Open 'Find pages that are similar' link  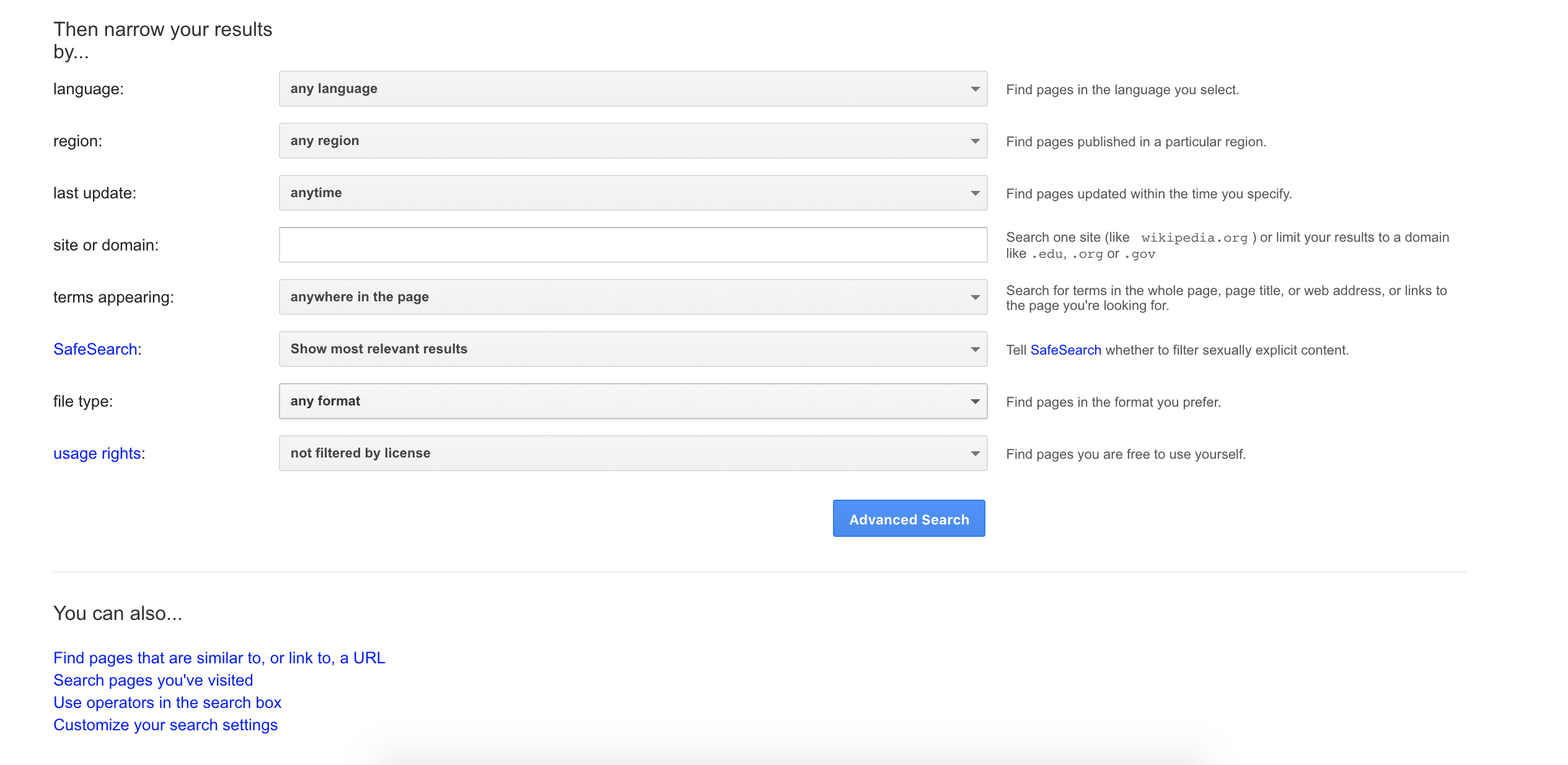[x=219, y=658]
